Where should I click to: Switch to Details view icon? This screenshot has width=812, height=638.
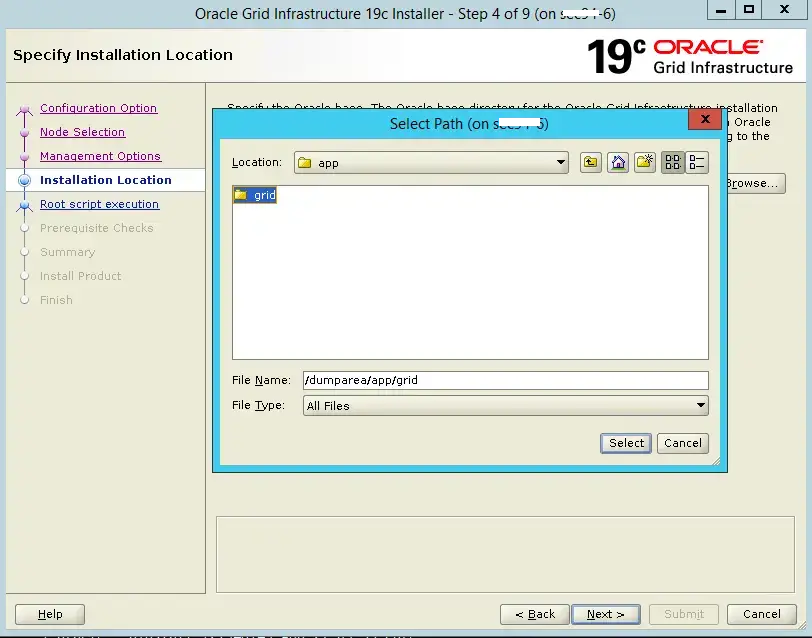coord(697,163)
